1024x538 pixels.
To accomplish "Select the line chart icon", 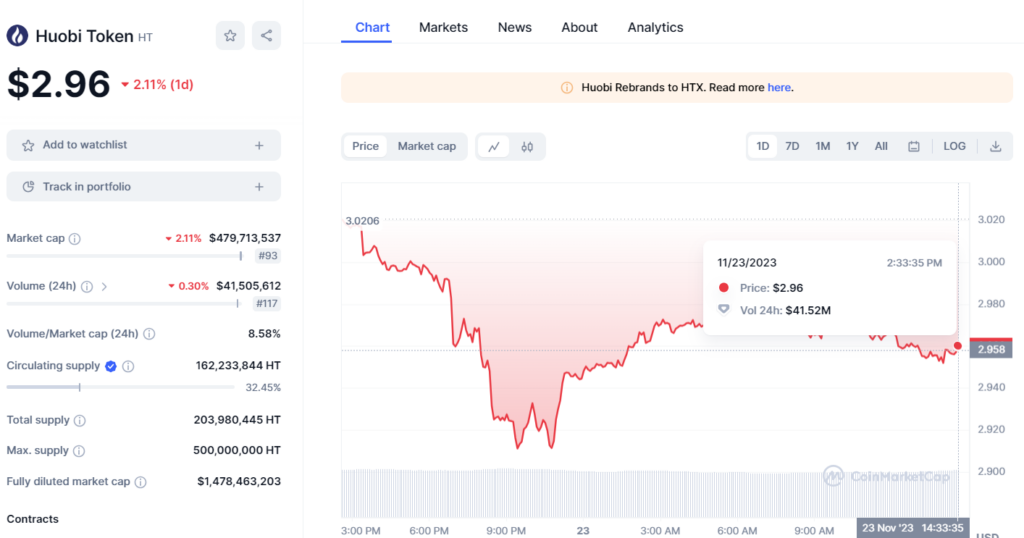I will pos(494,147).
